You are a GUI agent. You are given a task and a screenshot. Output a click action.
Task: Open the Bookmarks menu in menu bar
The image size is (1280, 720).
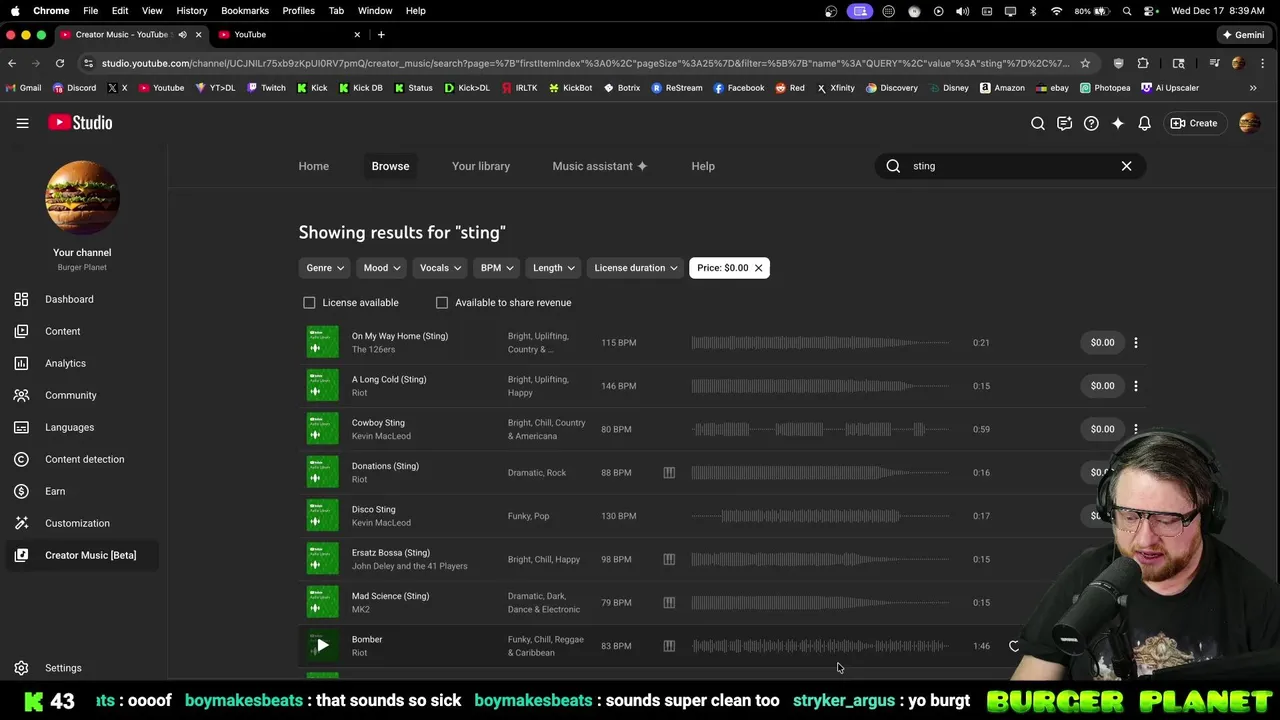point(245,10)
